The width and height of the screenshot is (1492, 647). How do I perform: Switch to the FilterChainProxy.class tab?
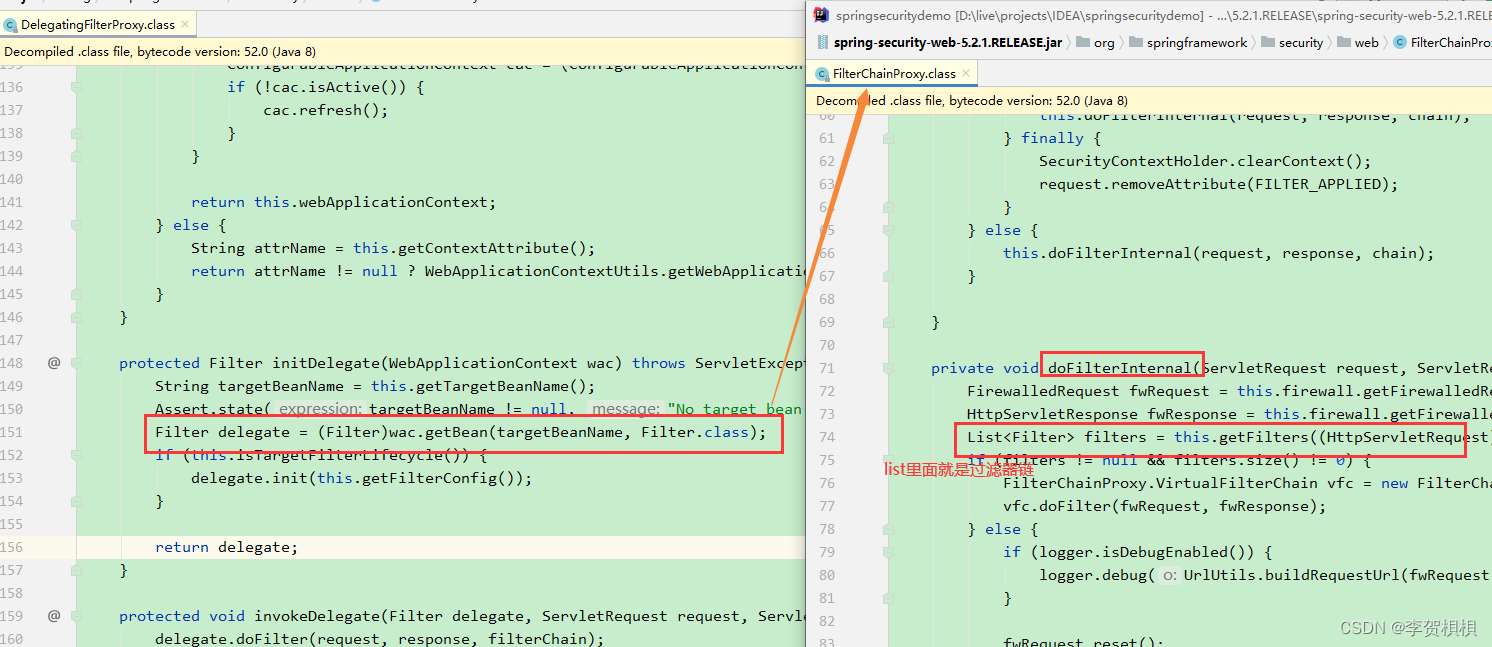point(893,73)
